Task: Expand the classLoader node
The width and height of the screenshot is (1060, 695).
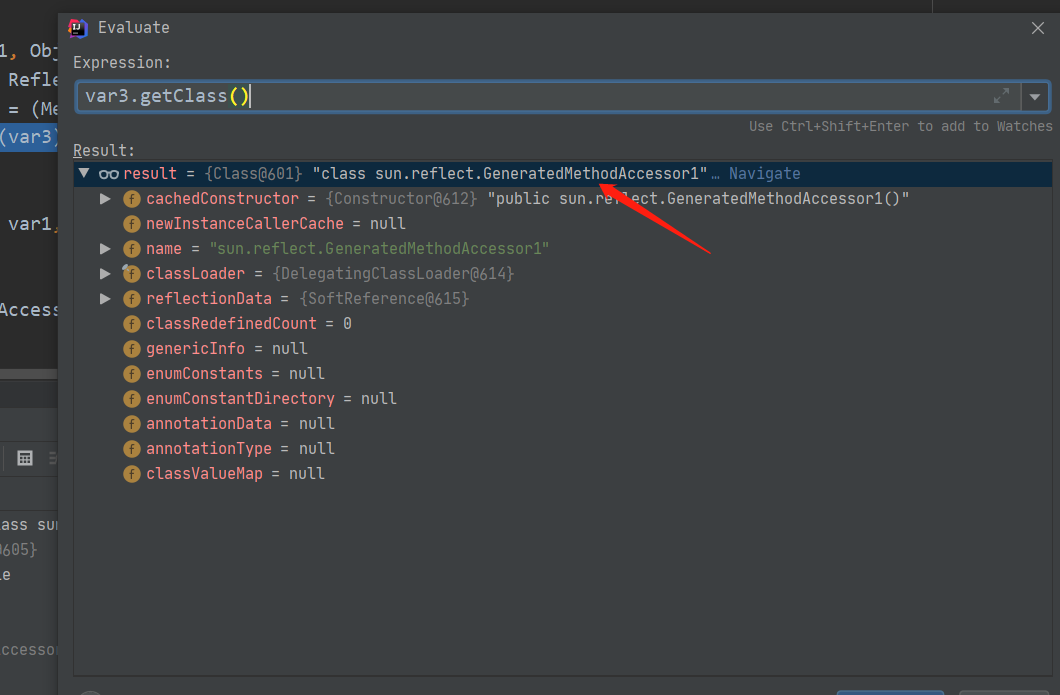Action: coord(105,274)
